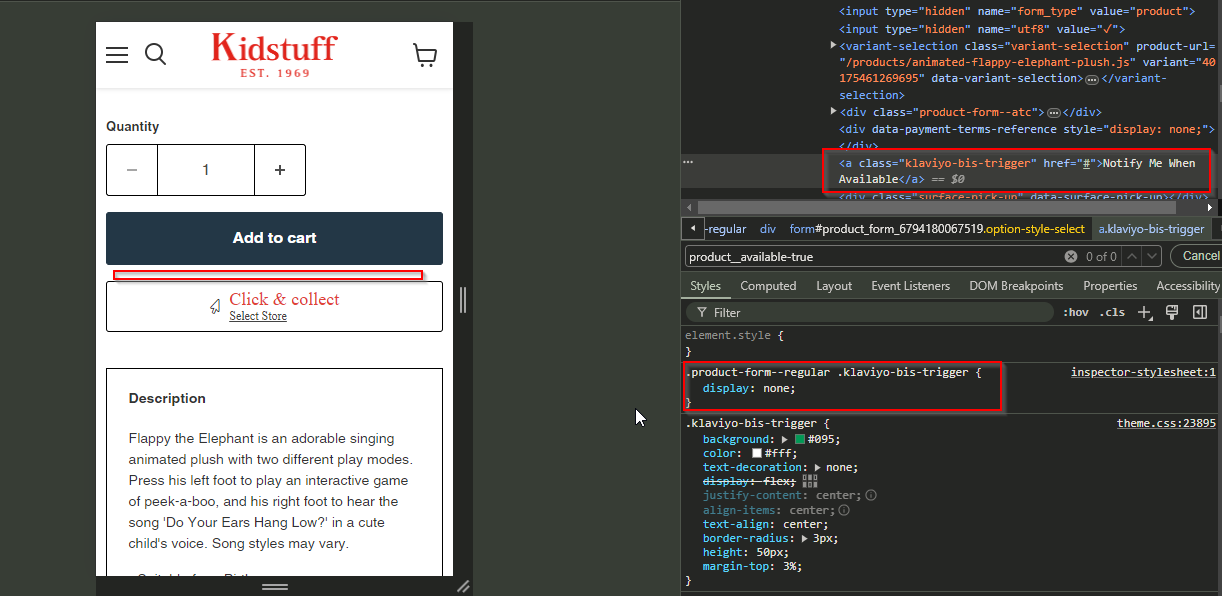Select the data-payment-terms-reference div line

[x=1027, y=129]
